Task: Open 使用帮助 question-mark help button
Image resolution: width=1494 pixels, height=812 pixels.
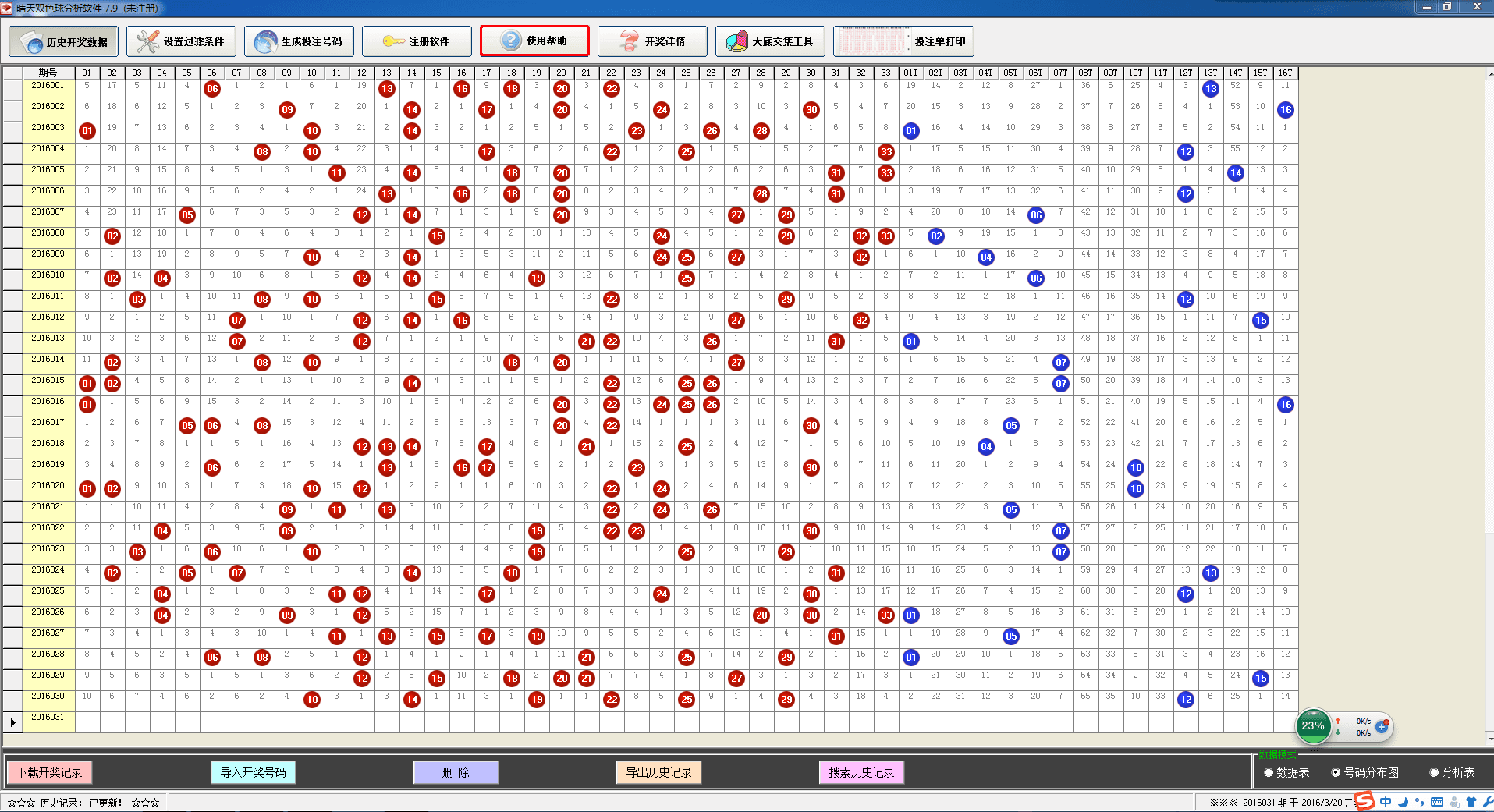Action: pos(534,41)
